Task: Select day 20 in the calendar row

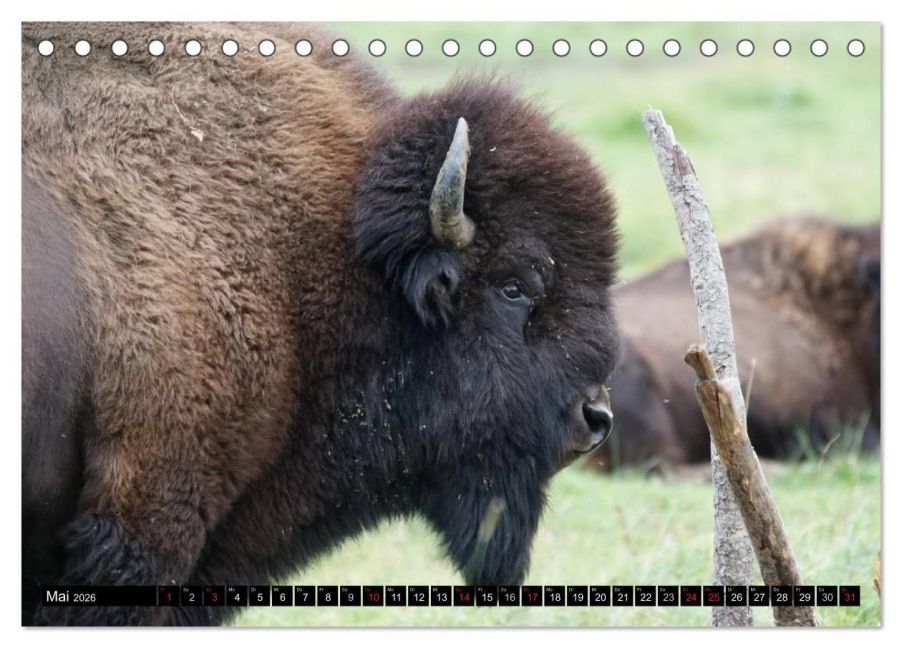Action: (600, 596)
